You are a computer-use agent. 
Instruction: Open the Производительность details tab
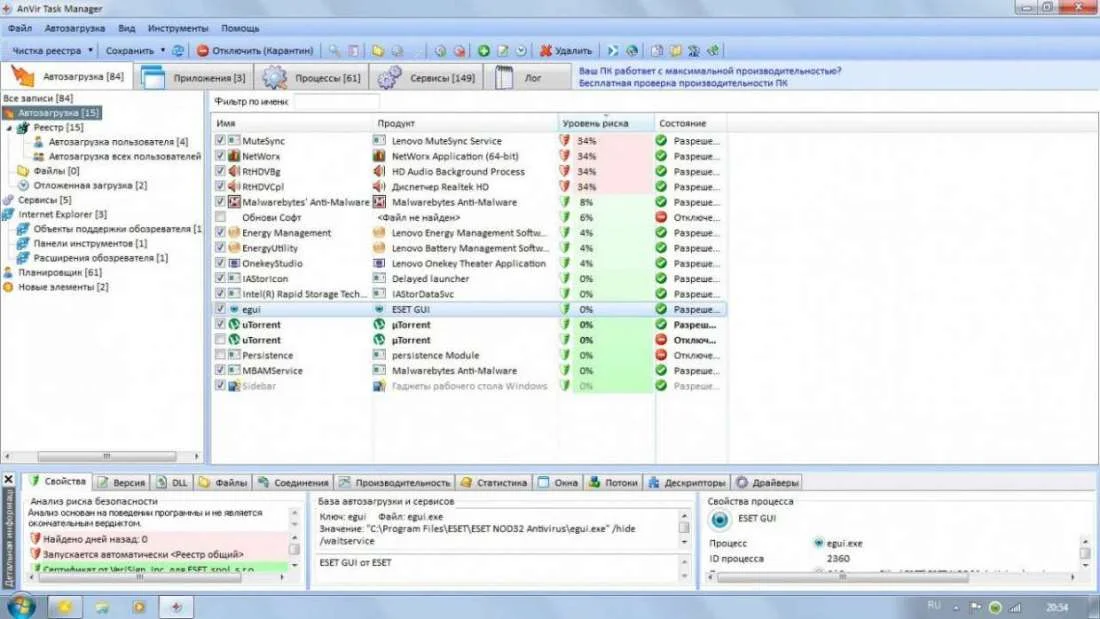[394, 482]
